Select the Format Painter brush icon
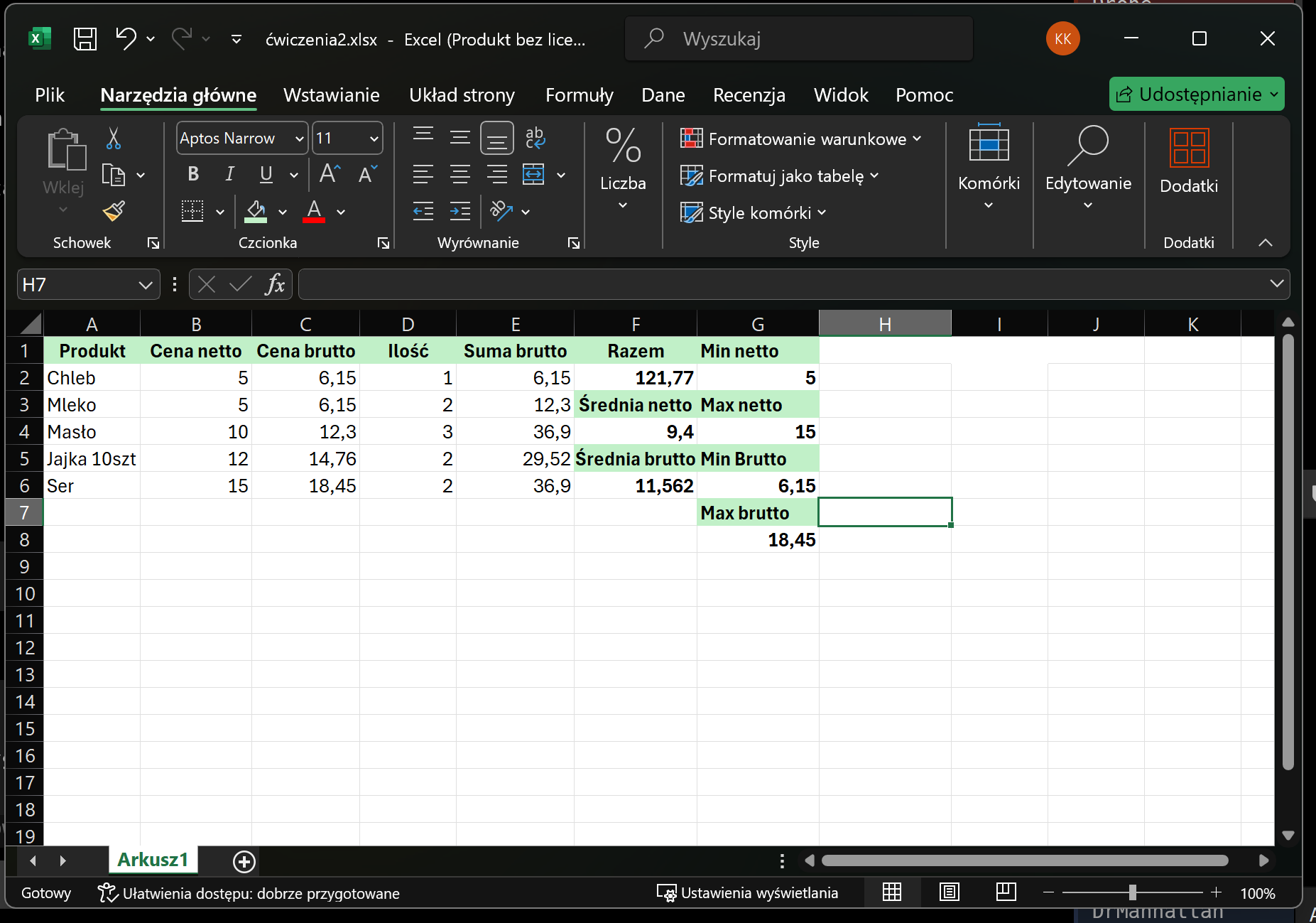This screenshot has width=1316, height=923. pyautogui.click(x=114, y=211)
